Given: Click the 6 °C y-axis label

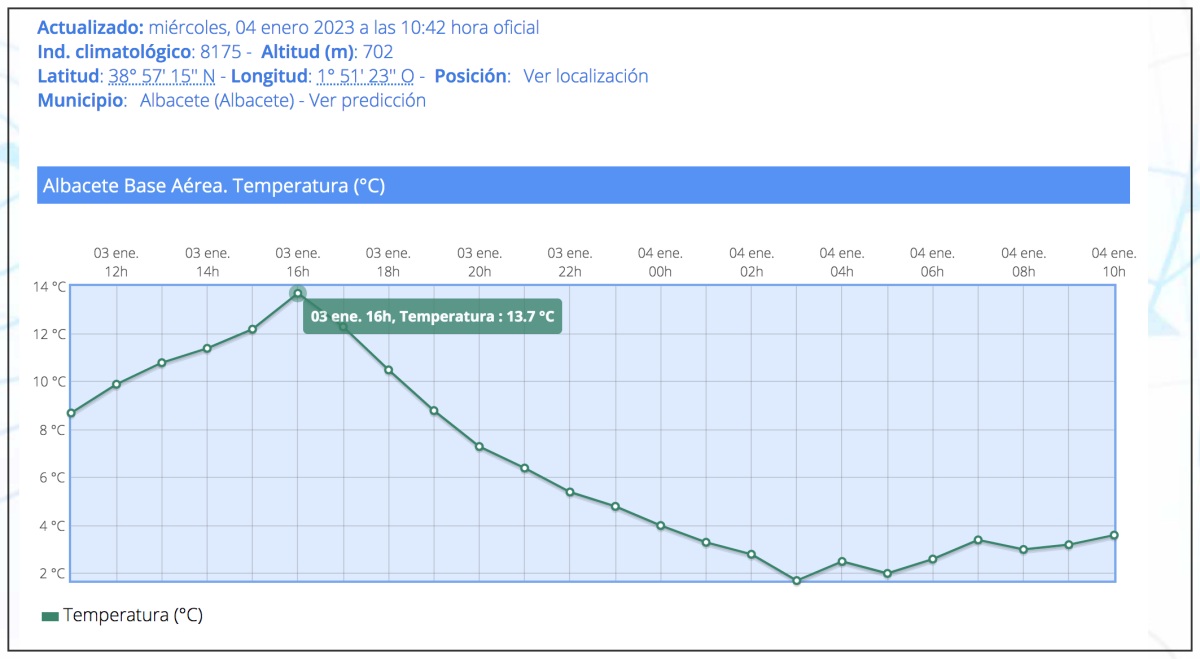Looking at the screenshot, I should [54, 478].
